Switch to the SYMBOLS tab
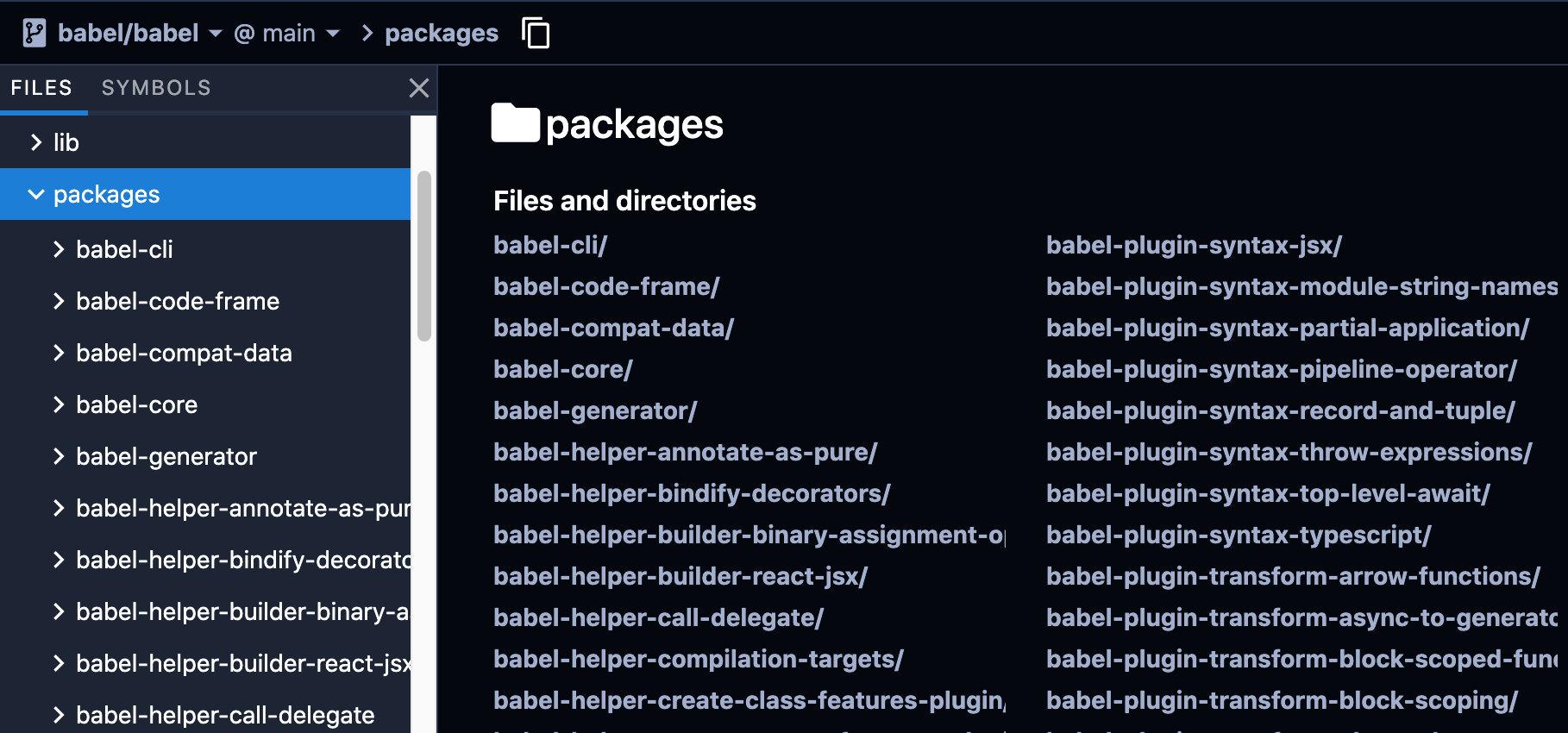1568x733 pixels. point(156,88)
